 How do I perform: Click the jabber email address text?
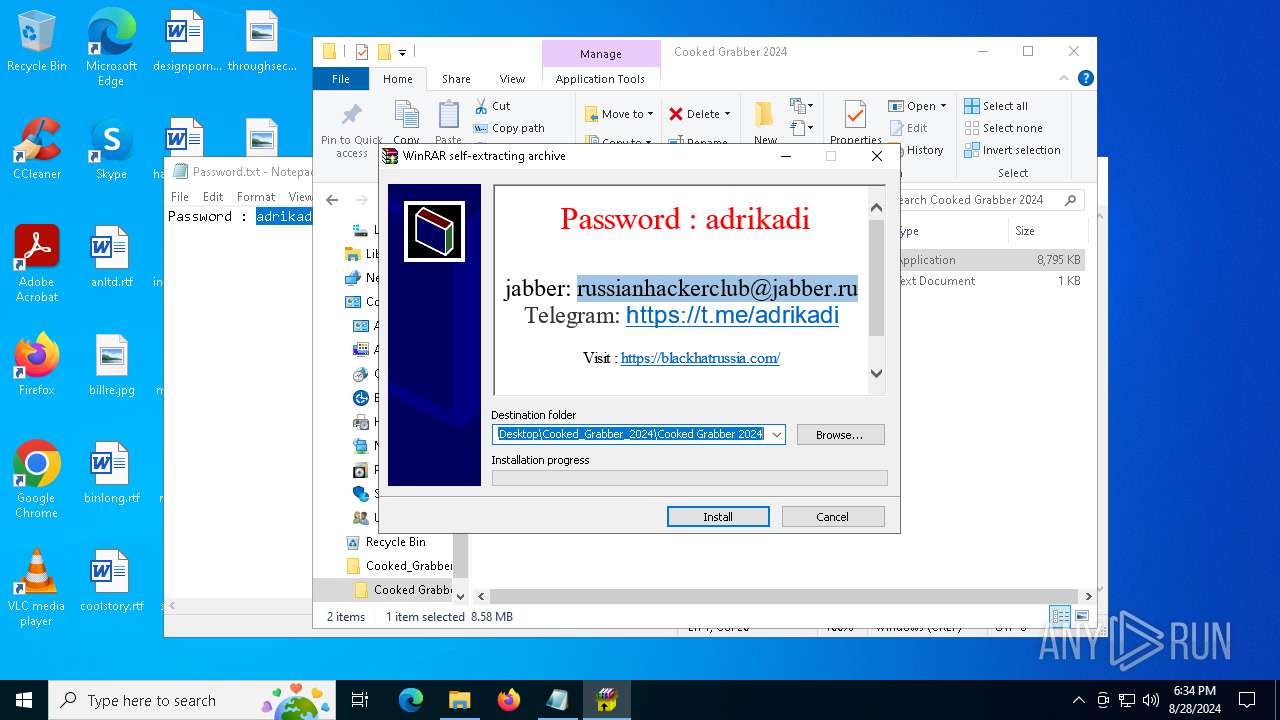coord(717,289)
